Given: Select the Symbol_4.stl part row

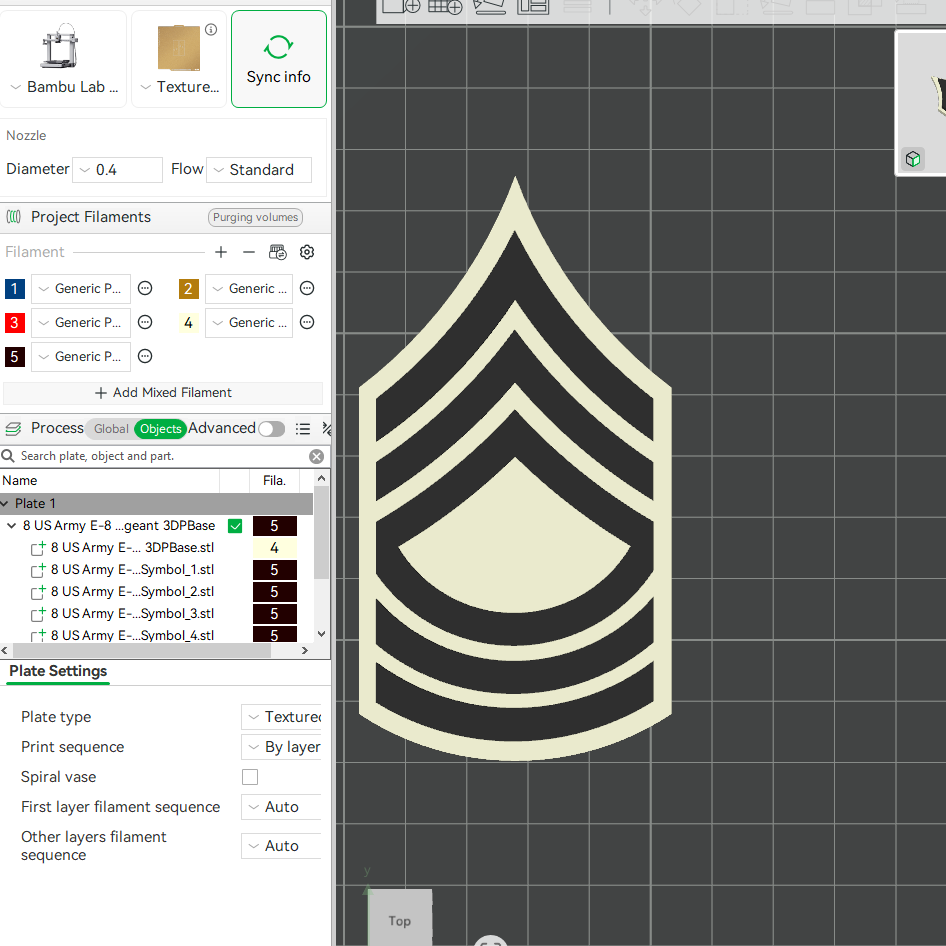Looking at the screenshot, I should tap(132, 635).
